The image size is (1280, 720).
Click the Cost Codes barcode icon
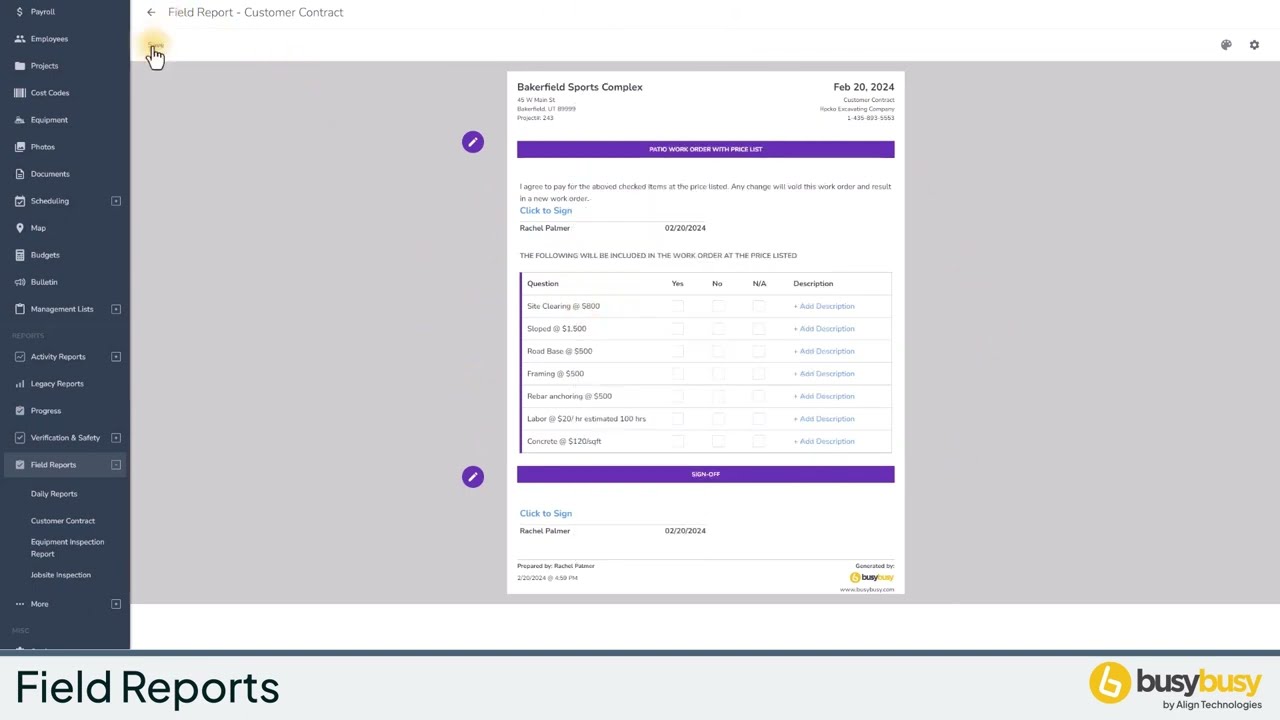coord(19,93)
